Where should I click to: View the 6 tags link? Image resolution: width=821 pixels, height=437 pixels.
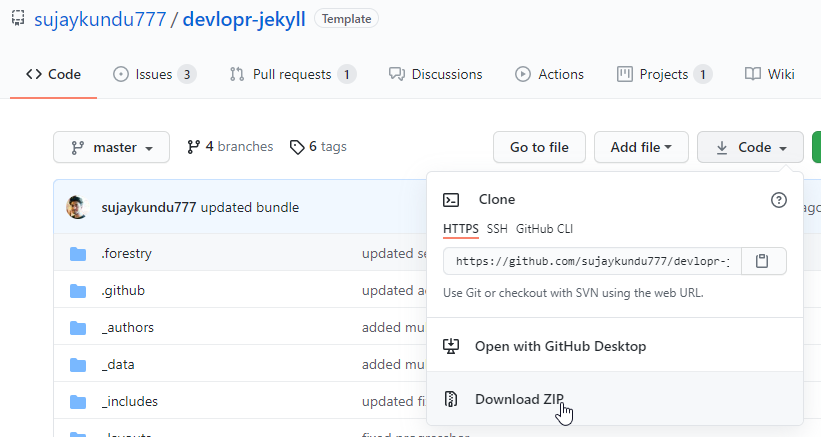pyautogui.click(x=318, y=147)
